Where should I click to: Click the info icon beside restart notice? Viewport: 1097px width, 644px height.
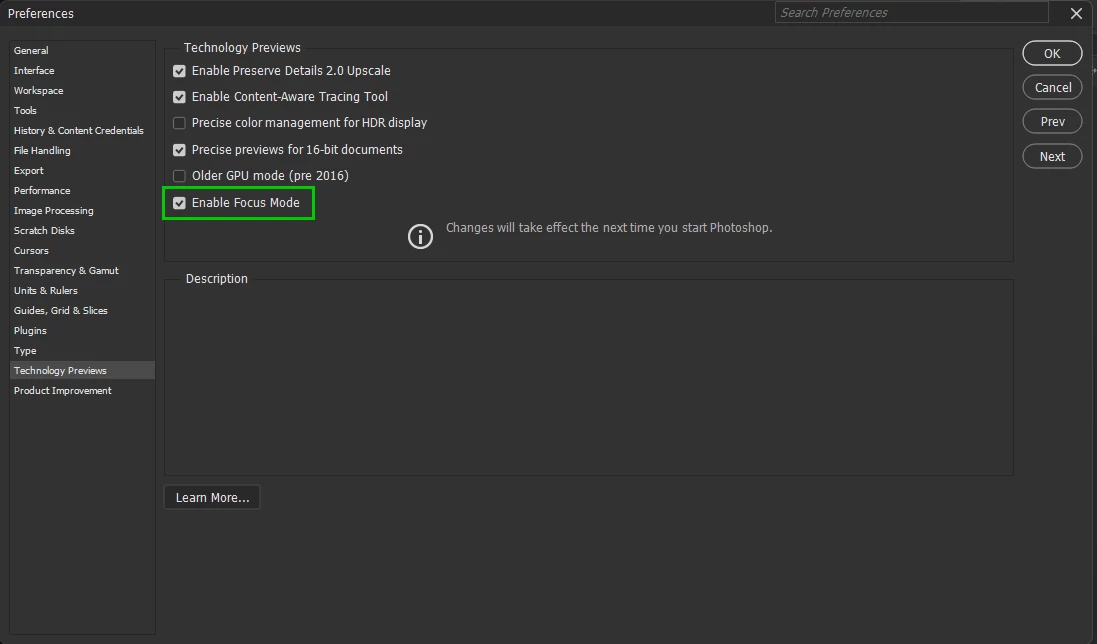pos(420,236)
